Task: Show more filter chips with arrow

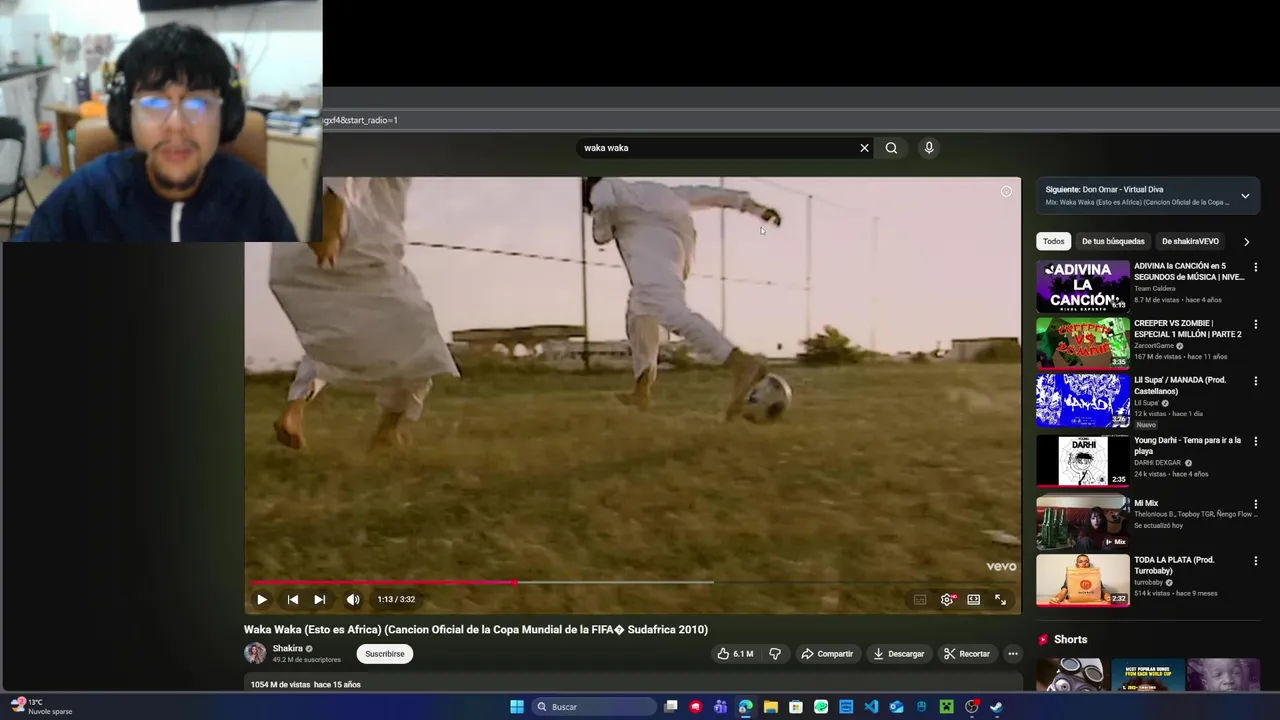Action: 1246,242
